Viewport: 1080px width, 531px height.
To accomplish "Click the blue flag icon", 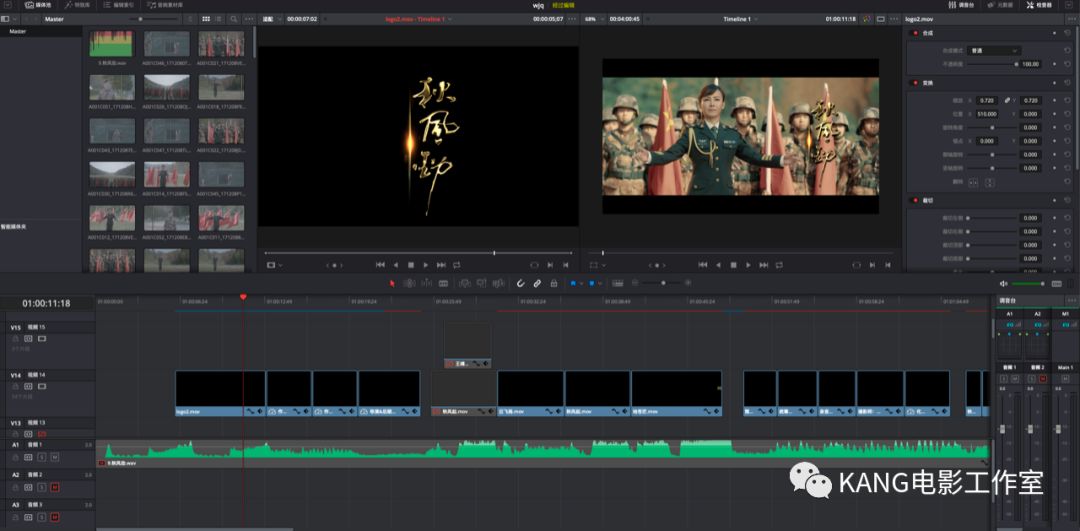I will 573,283.
